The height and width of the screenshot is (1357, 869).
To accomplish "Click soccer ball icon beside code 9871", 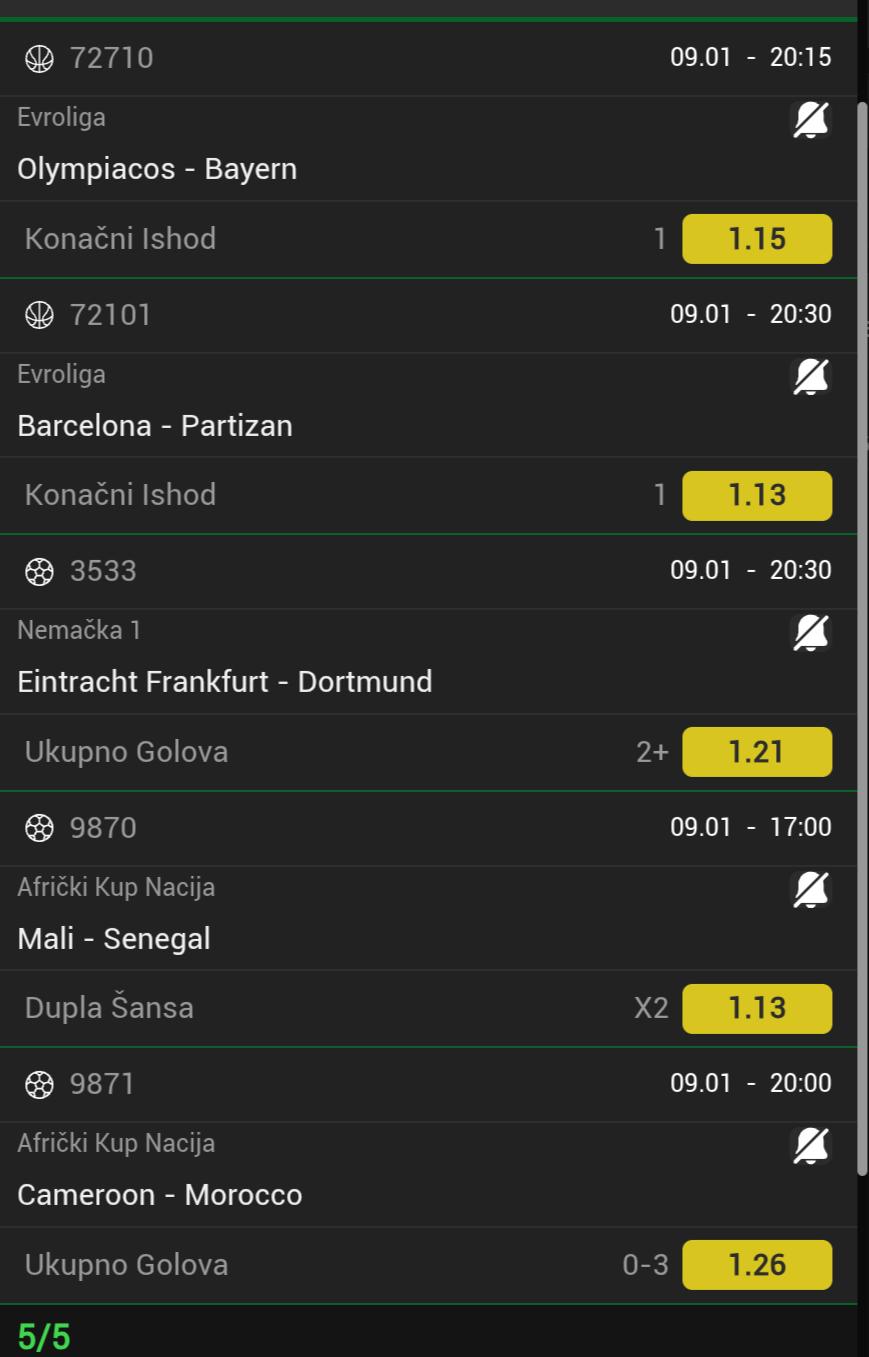I will pos(39,1085).
